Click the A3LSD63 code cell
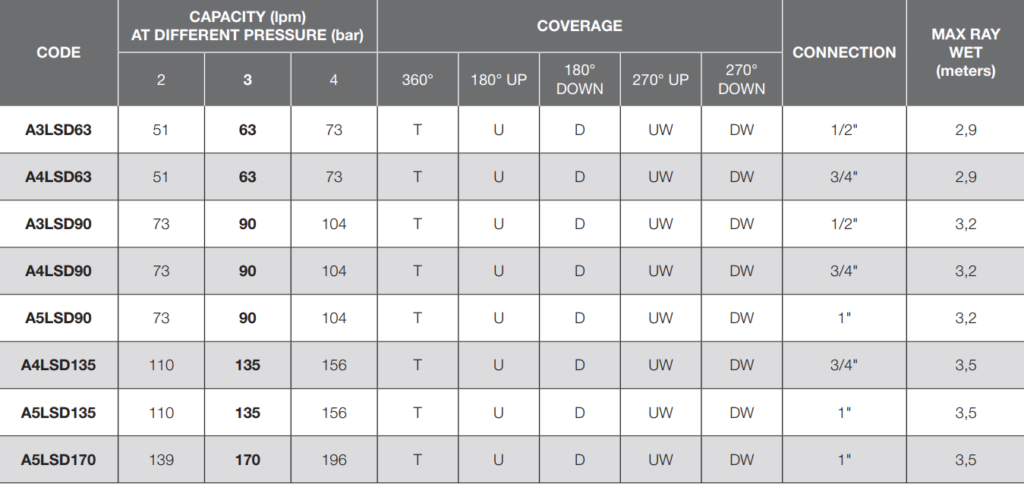 59,130
